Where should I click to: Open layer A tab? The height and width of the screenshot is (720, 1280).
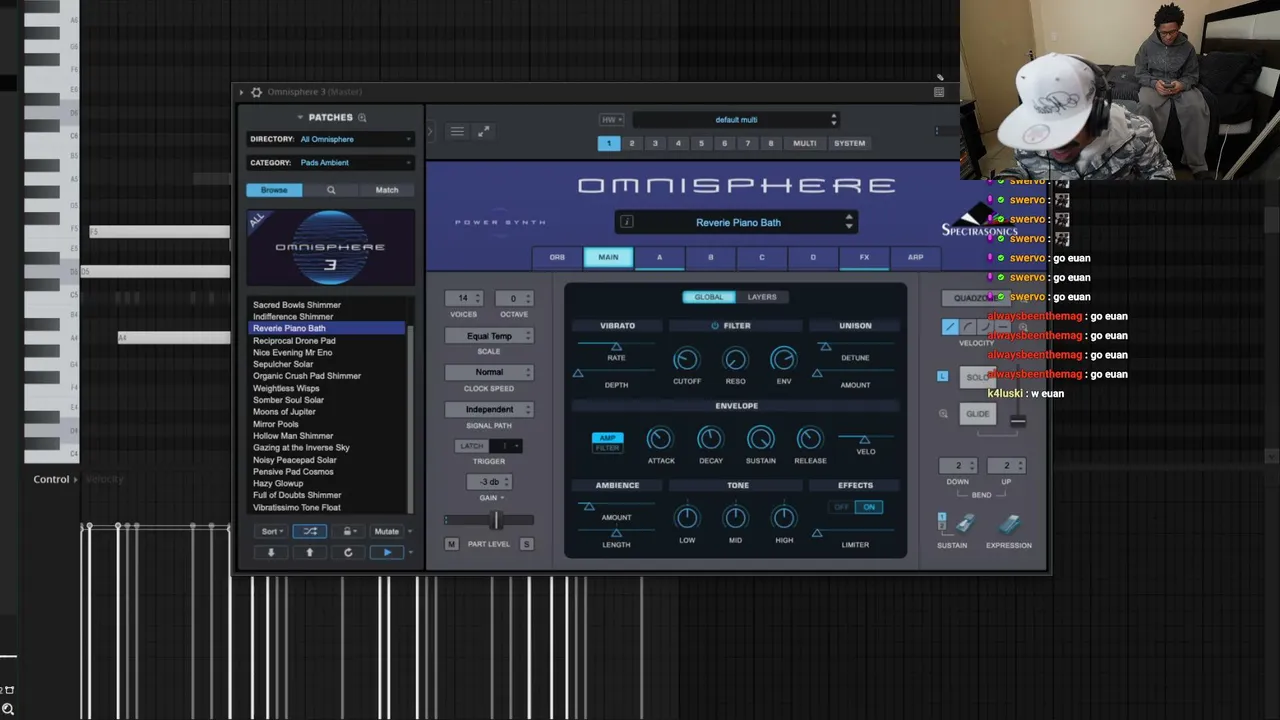click(x=659, y=257)
